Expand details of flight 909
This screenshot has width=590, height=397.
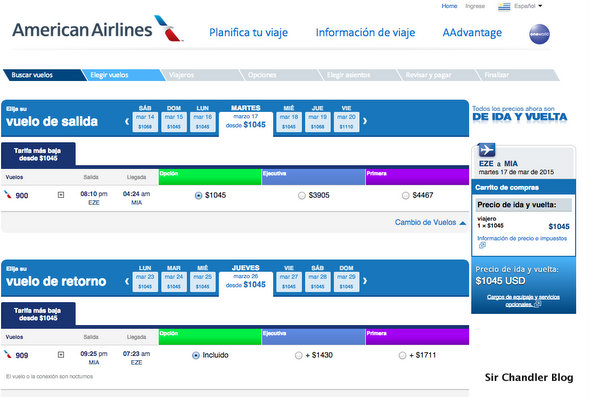(61, 355)
